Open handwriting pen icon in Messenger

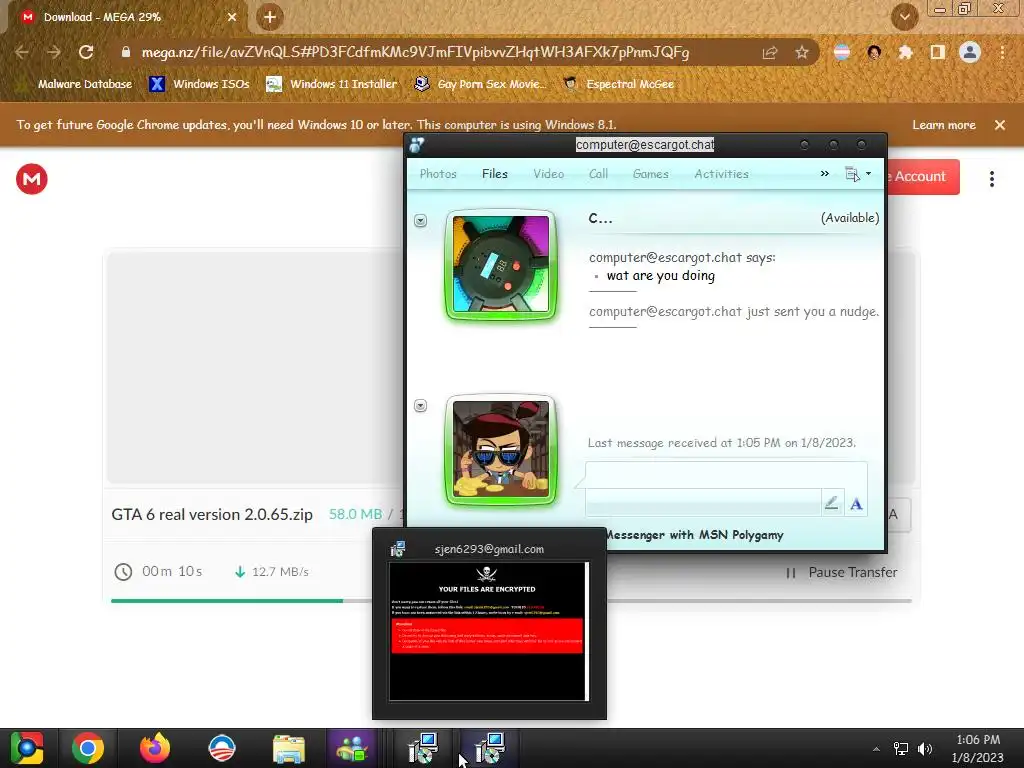[831, 503]
